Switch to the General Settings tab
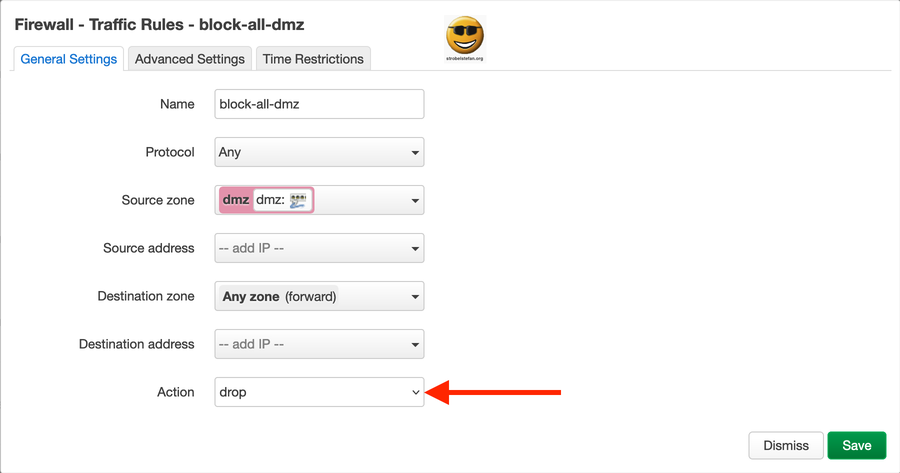The image size is (900, 473). 69,59
